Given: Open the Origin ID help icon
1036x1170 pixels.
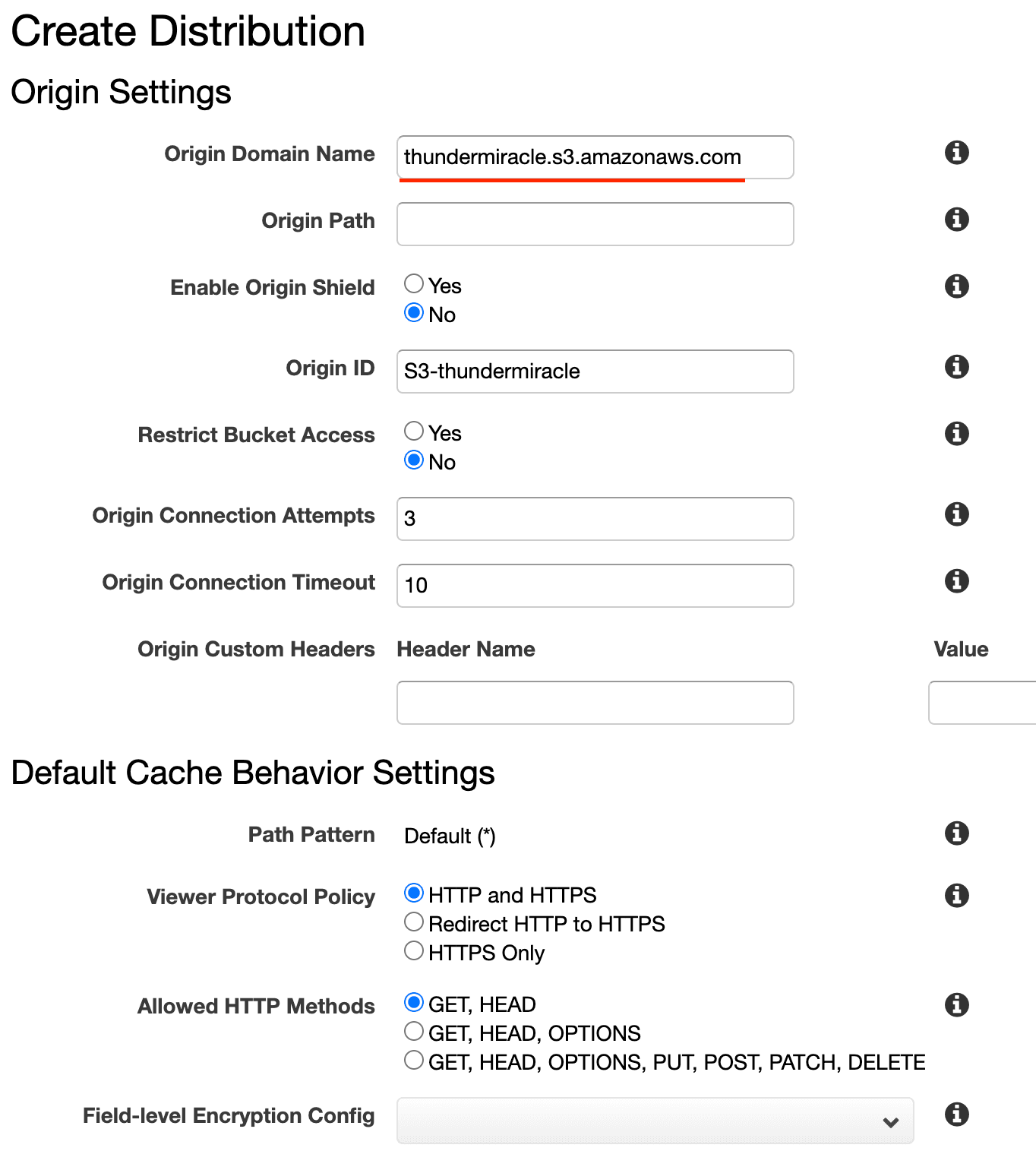Looking at the screenshot, I should point(956,367).
